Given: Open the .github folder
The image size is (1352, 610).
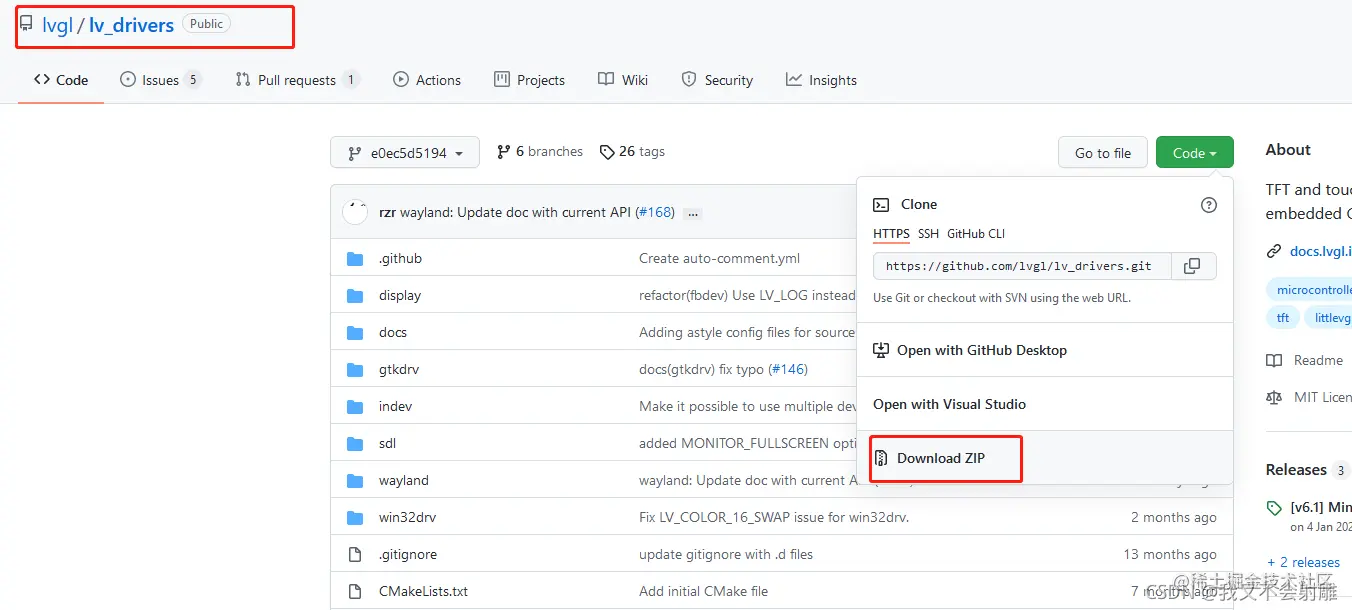Looking at the screenshot, I should click(400, 258).
